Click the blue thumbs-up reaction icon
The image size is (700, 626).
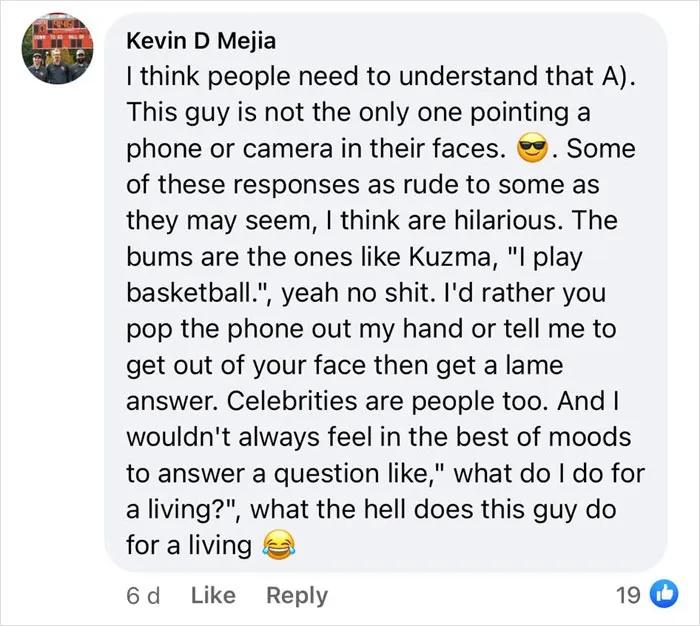tap(664, 594)
